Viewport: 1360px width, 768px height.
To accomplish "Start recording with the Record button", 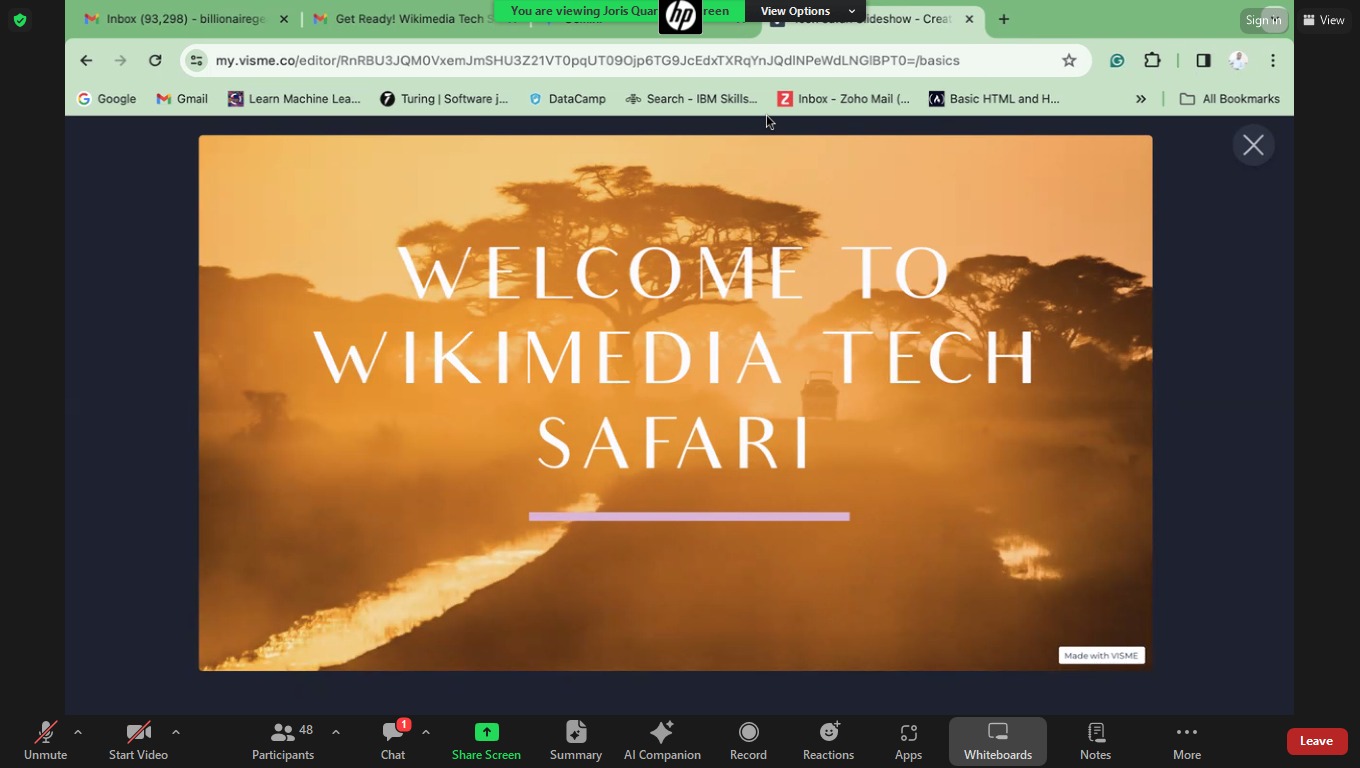I will (748, 741).
